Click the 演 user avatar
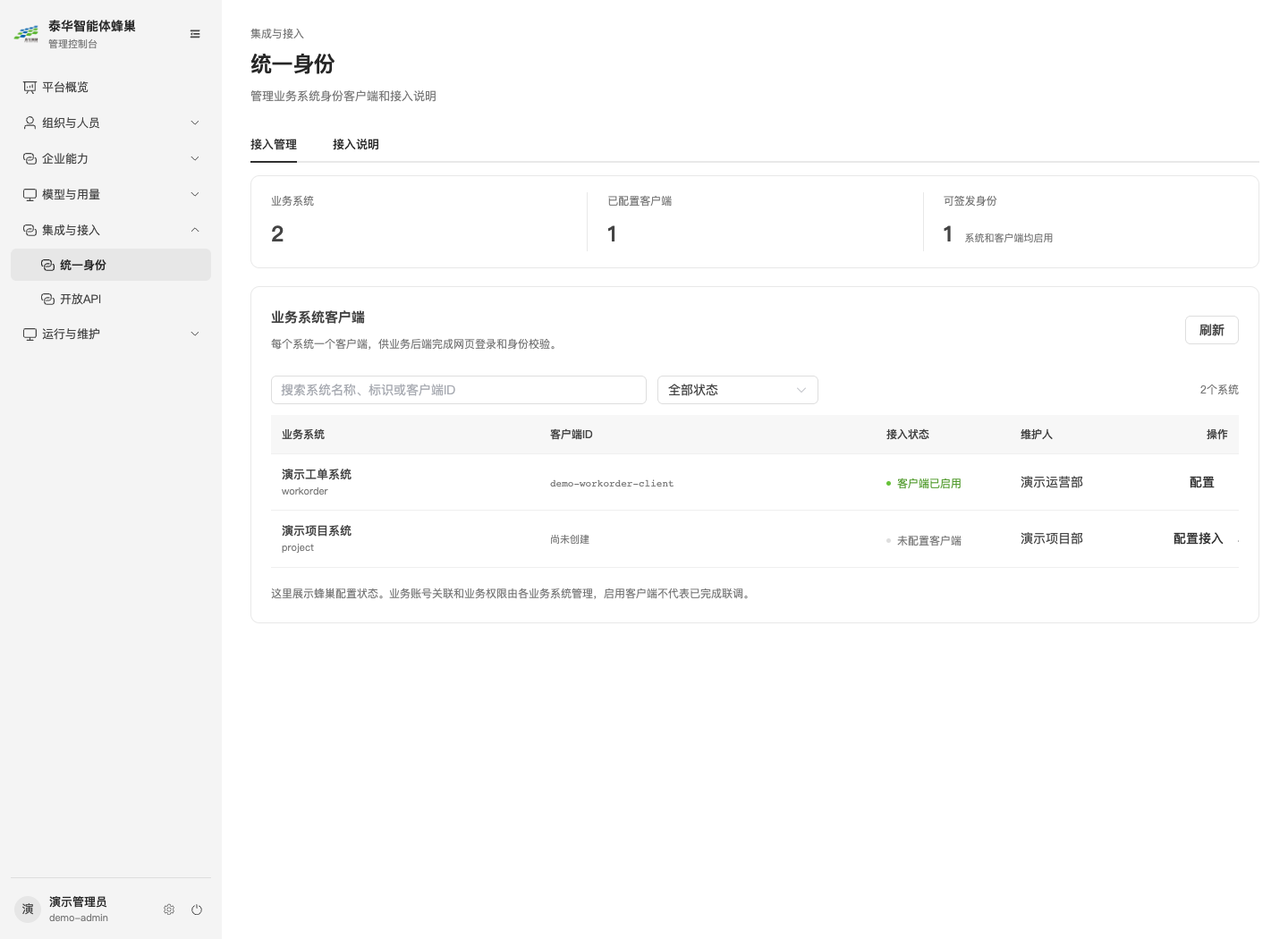1288x939 pixels. coord(28,909)
